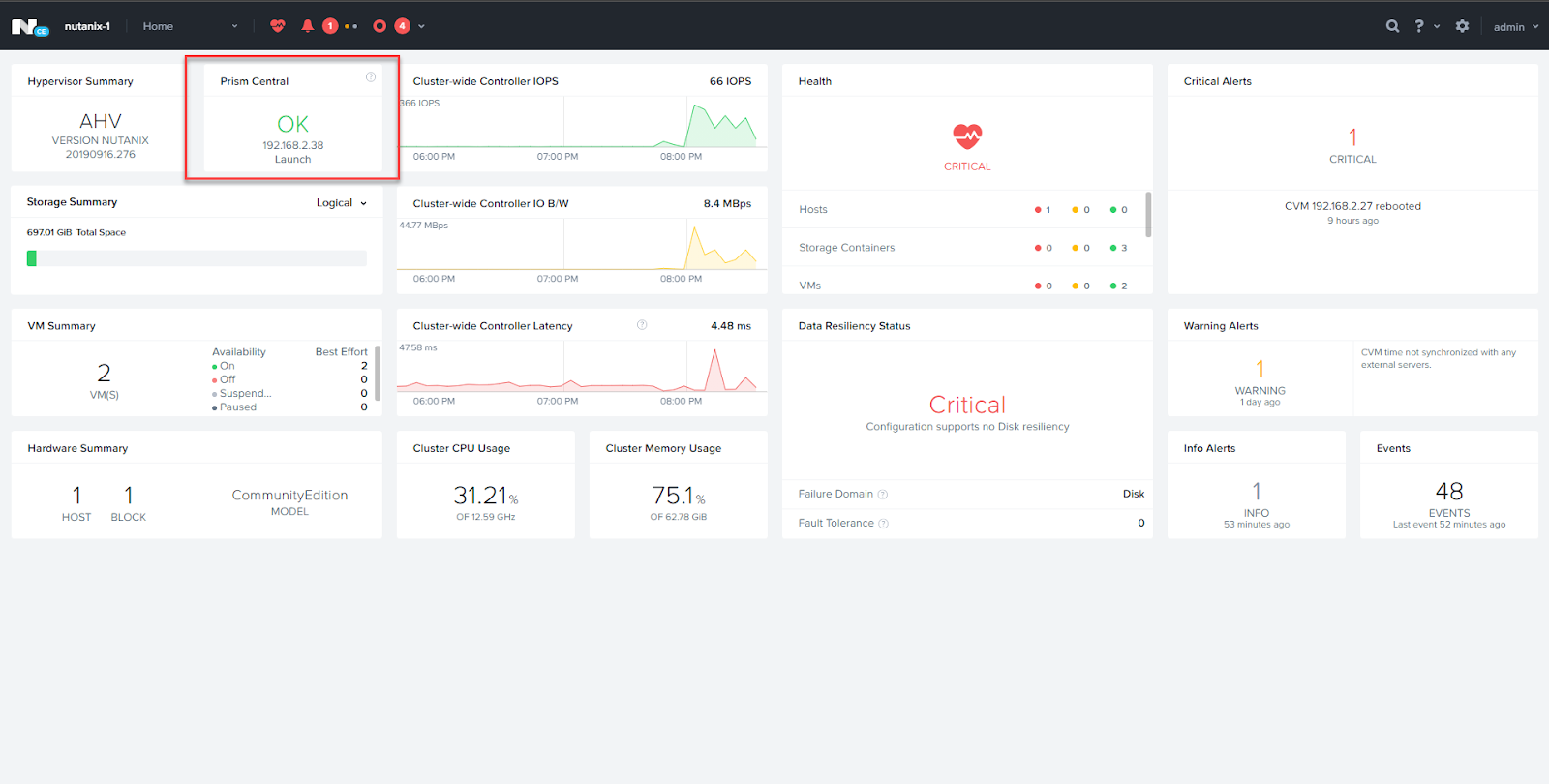Click the storage total space usage bar
The width and height of the screenshot is (1549, 784).
point(197,258)
